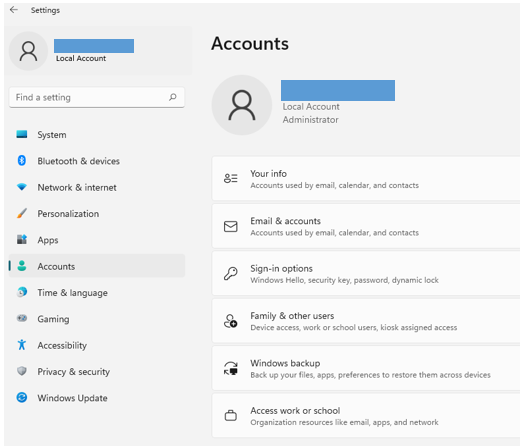Click the Your info card icon
Screen dimensions: 526x446
pos(231,178)
